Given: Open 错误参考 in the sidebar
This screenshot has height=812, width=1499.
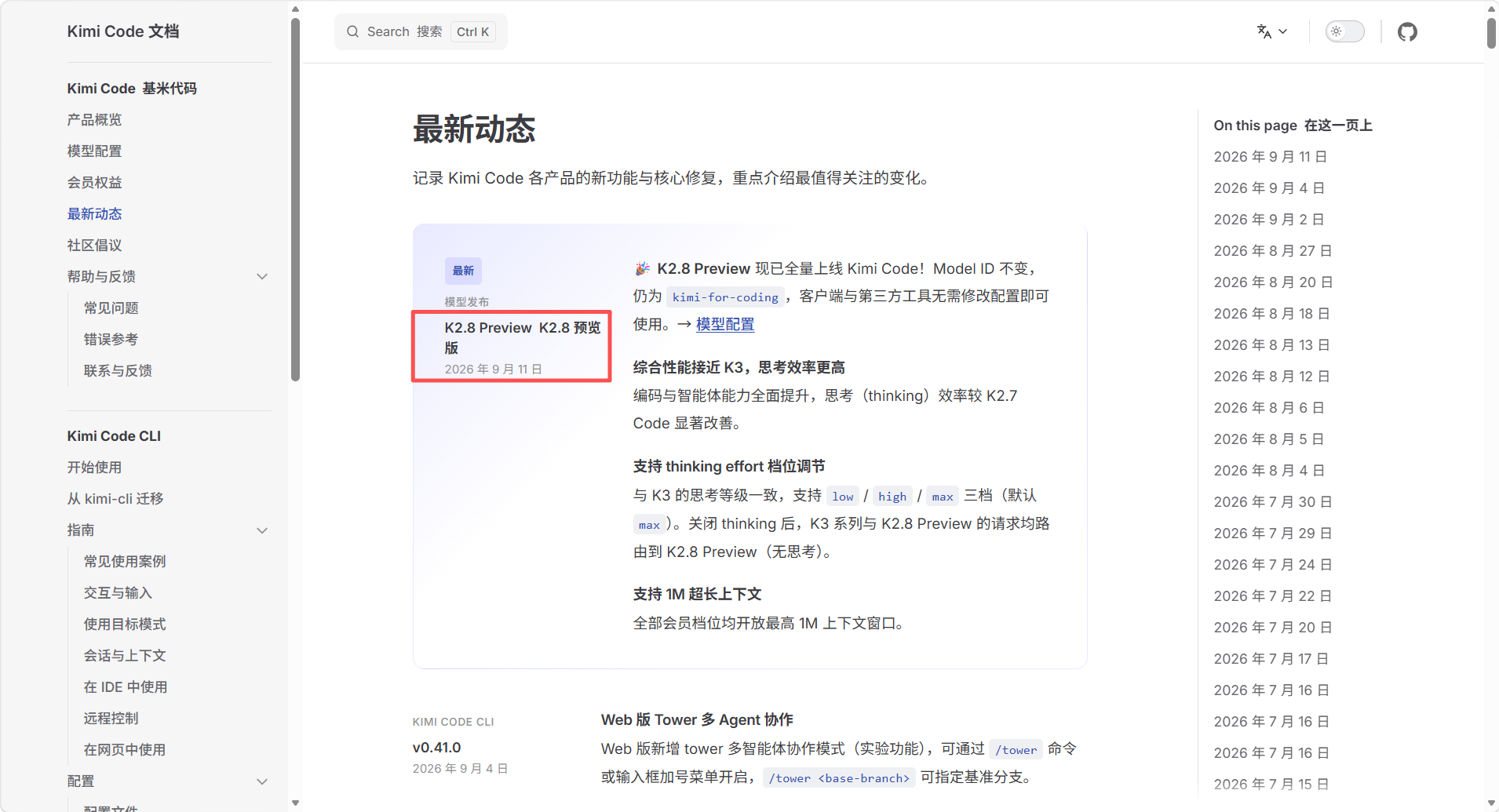Looking at the screenshot, I should pyautogui.click(x=111, y=339).
